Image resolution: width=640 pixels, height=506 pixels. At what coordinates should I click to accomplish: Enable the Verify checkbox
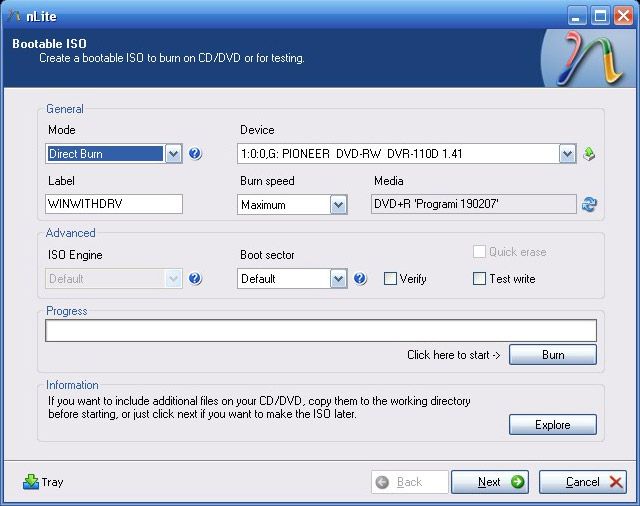[391, 279]
